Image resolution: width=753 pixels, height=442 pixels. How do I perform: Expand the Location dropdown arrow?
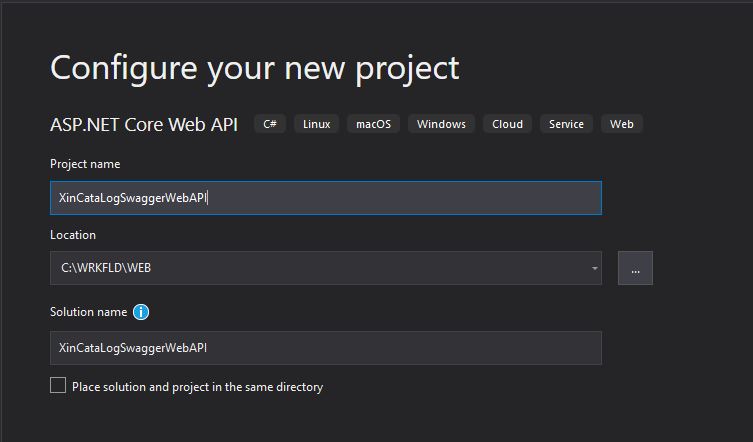pyautogui.click(x=595, y=268)
